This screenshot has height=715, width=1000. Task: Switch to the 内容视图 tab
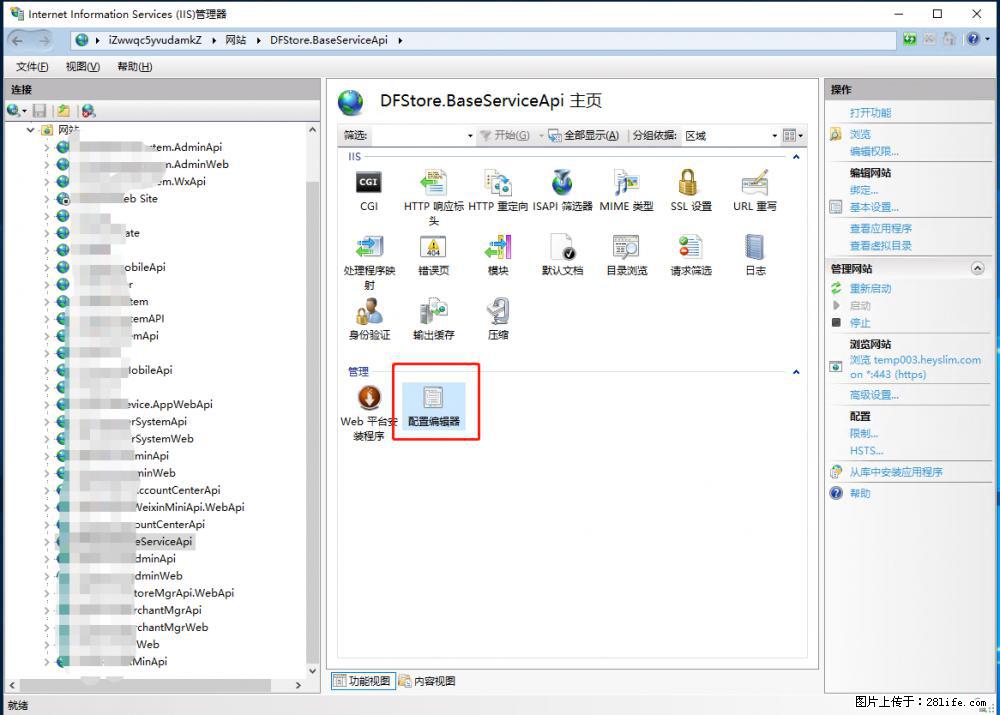[x=427, y=681]
